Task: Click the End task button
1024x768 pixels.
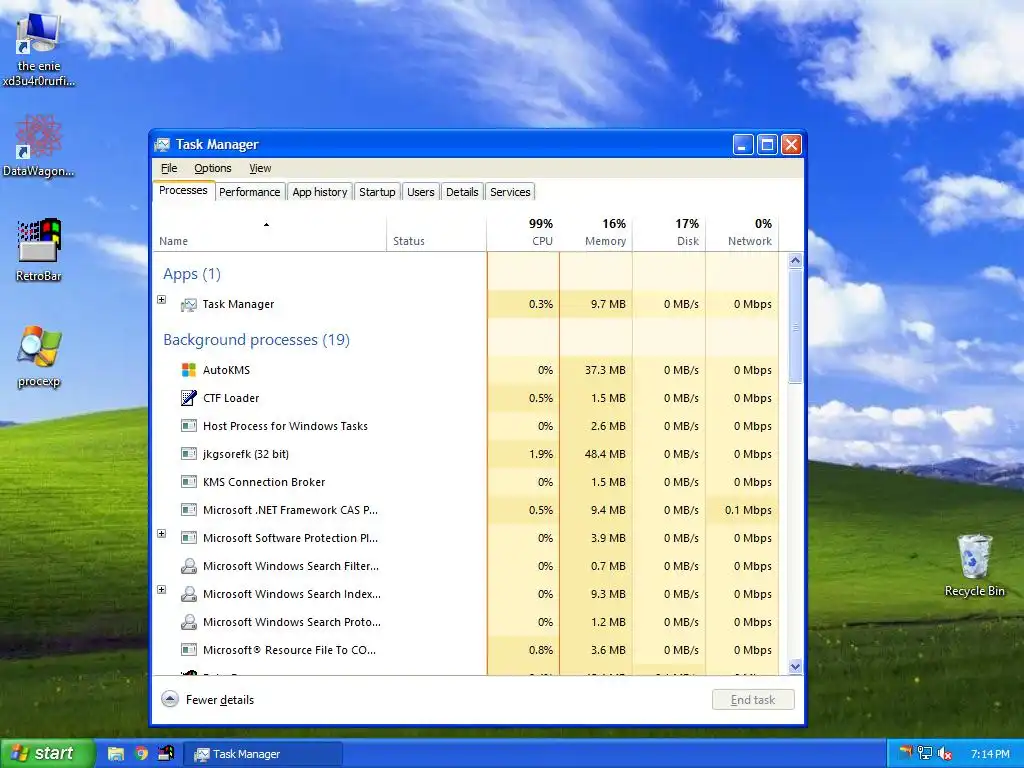Action: point(753,700)
